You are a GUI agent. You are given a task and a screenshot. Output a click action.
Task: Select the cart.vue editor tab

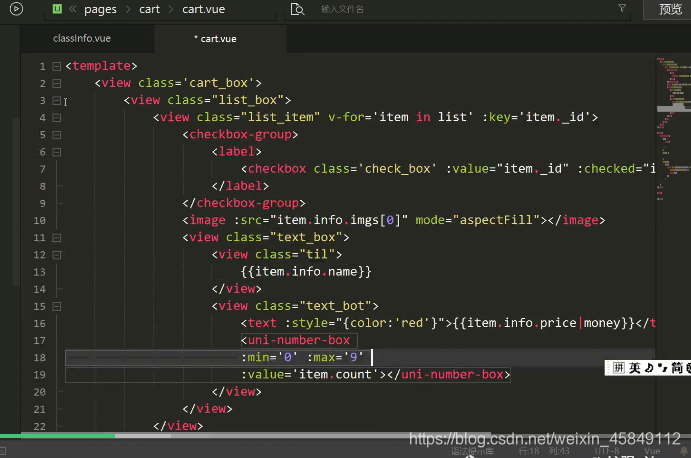click(219, 39)
